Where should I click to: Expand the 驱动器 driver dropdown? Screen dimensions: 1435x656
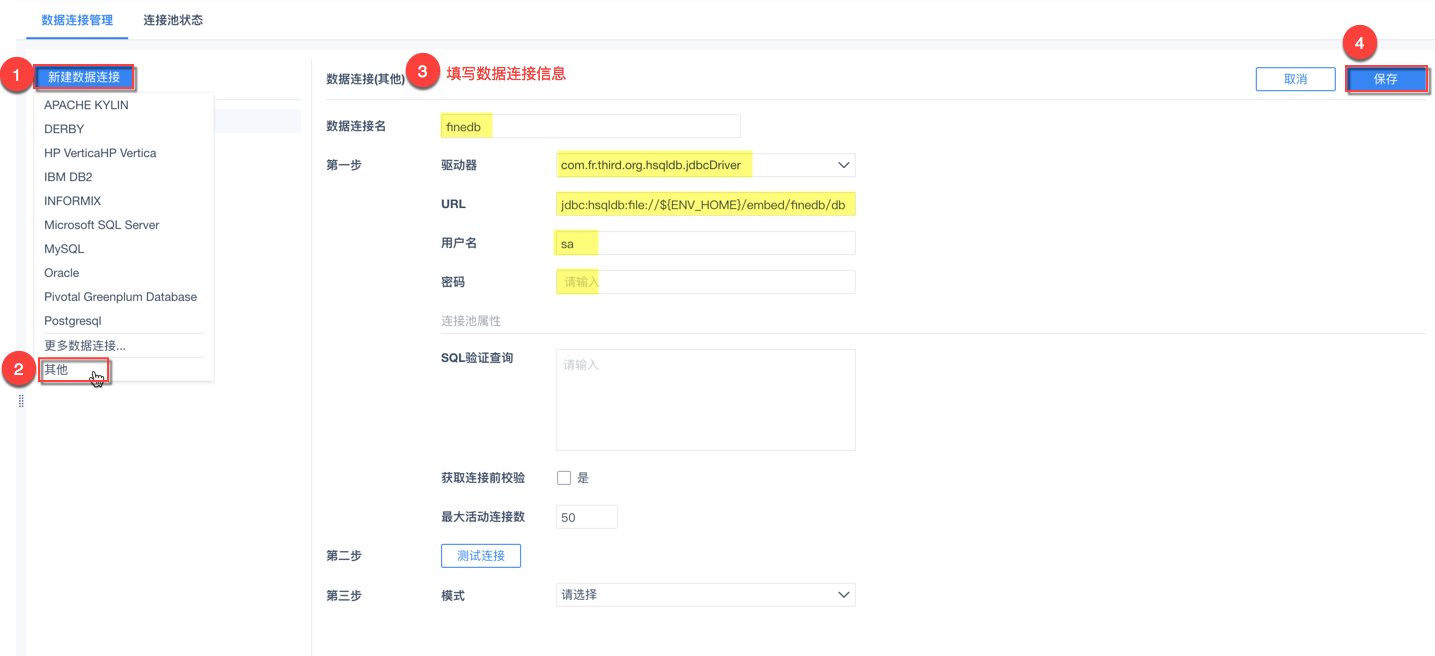705,165
